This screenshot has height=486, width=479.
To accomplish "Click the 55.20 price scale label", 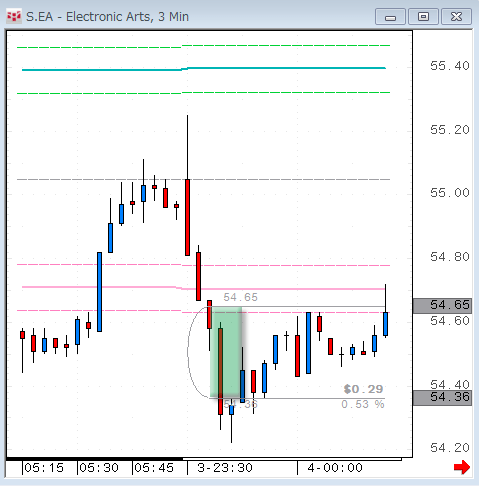I will click(x=450, y=130).
